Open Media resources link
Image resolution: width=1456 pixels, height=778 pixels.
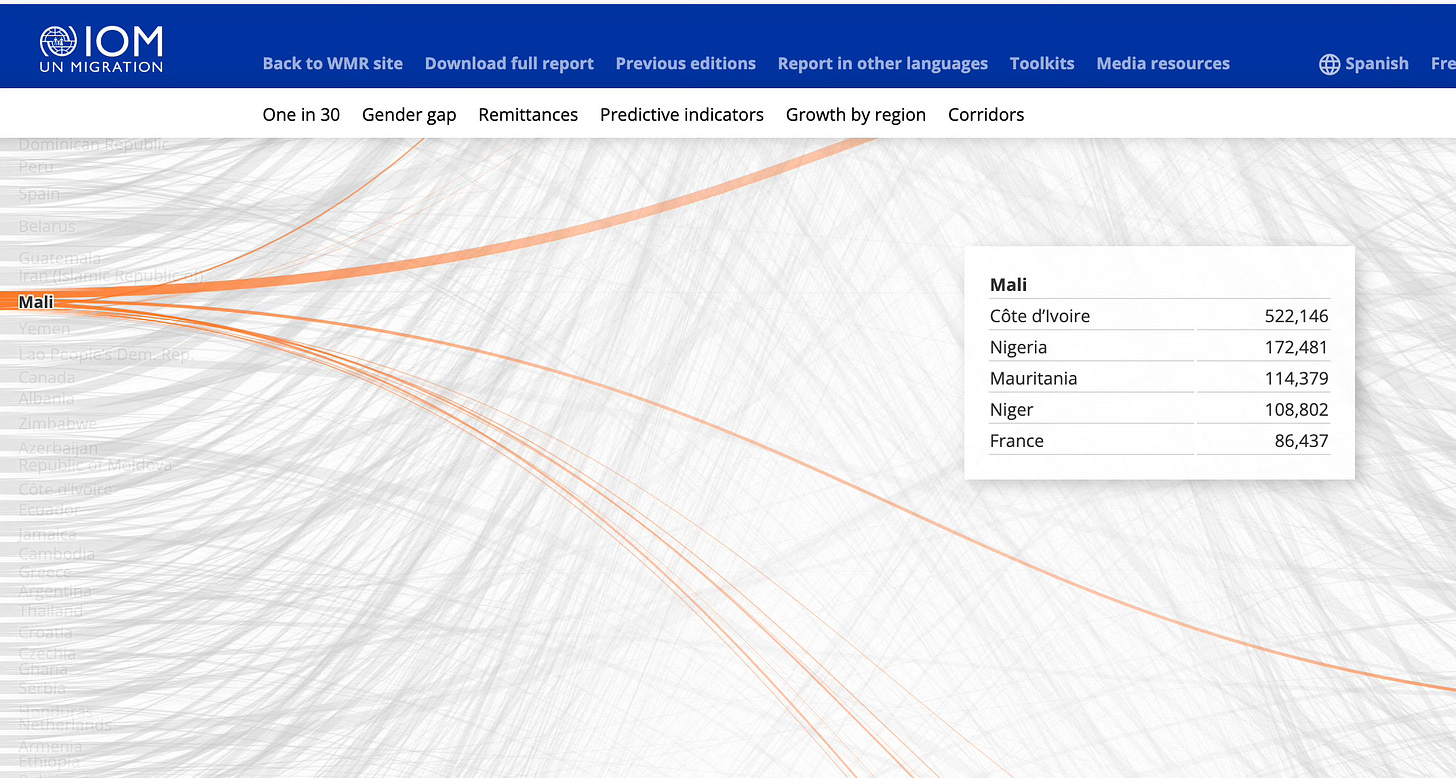click(x=1163, y=63)
